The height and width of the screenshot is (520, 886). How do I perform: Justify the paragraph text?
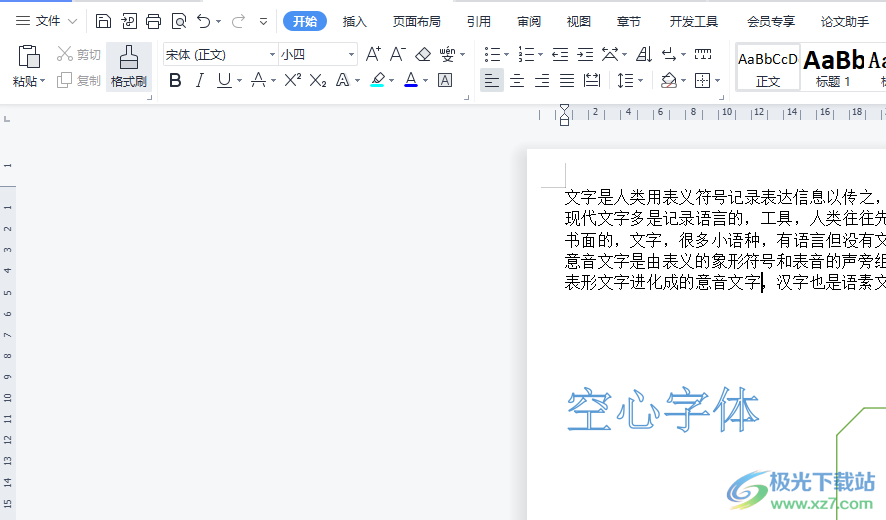(567, 81)
